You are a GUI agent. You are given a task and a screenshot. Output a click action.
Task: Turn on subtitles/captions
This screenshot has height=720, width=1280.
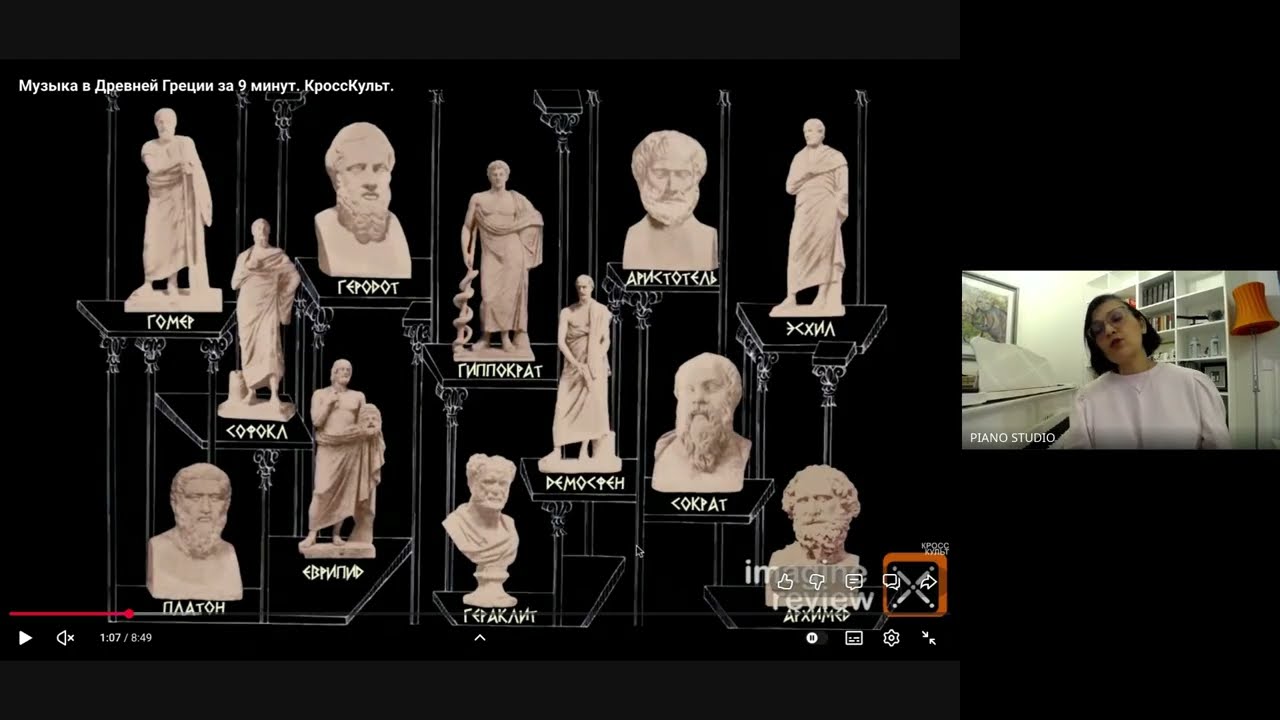pos(854,638)
